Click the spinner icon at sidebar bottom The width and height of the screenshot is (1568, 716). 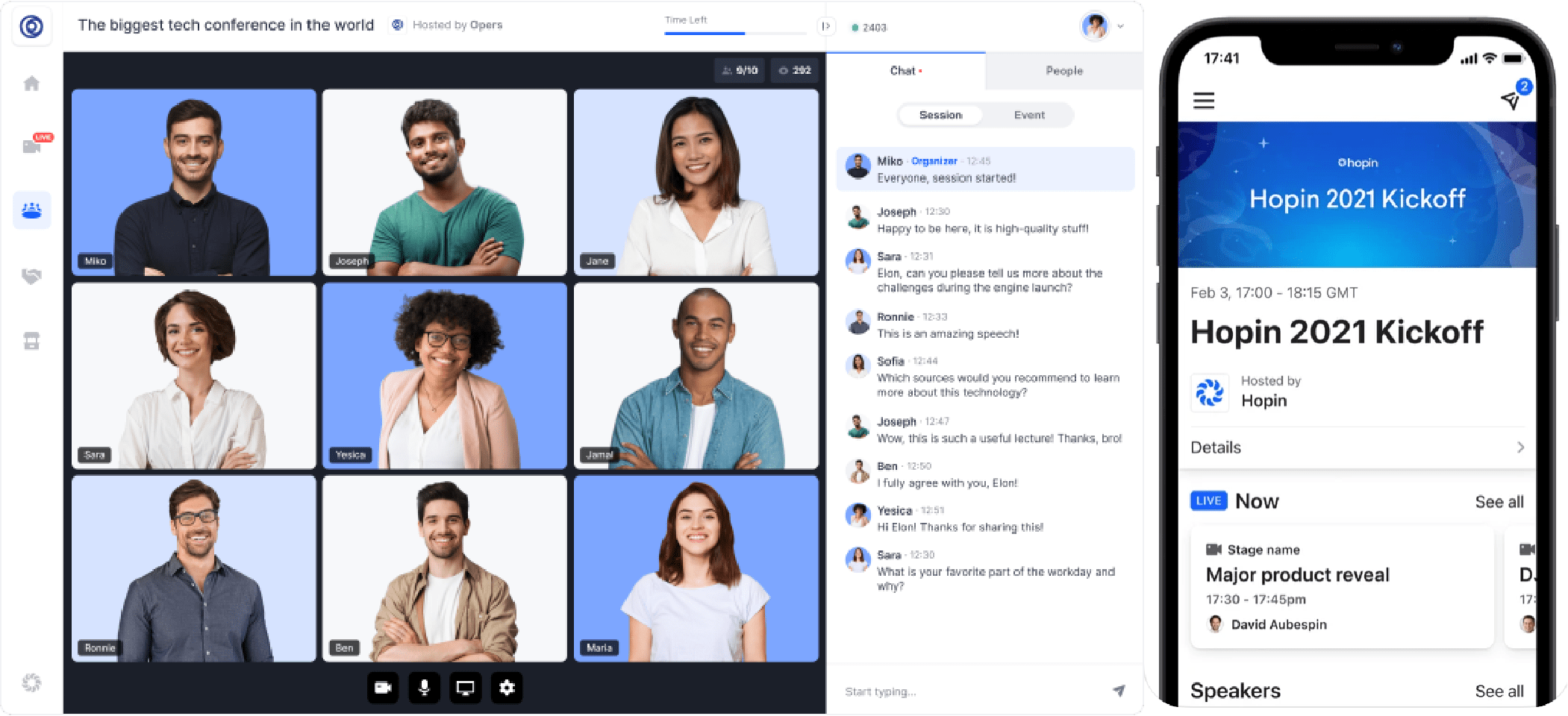(x=31, y=682)
